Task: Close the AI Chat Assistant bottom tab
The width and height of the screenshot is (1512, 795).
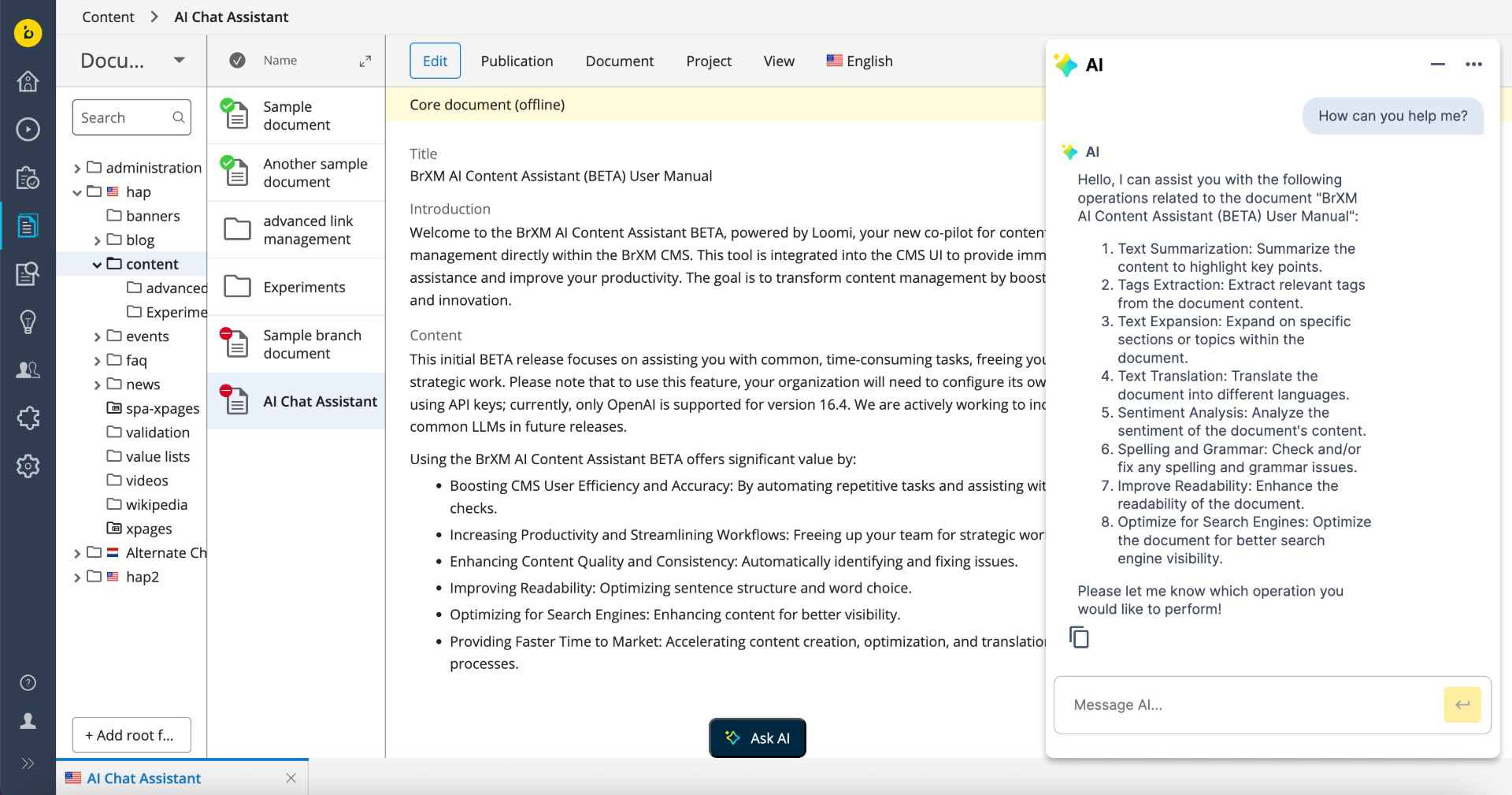Action: pyautogui.click(x=291, y=778)
